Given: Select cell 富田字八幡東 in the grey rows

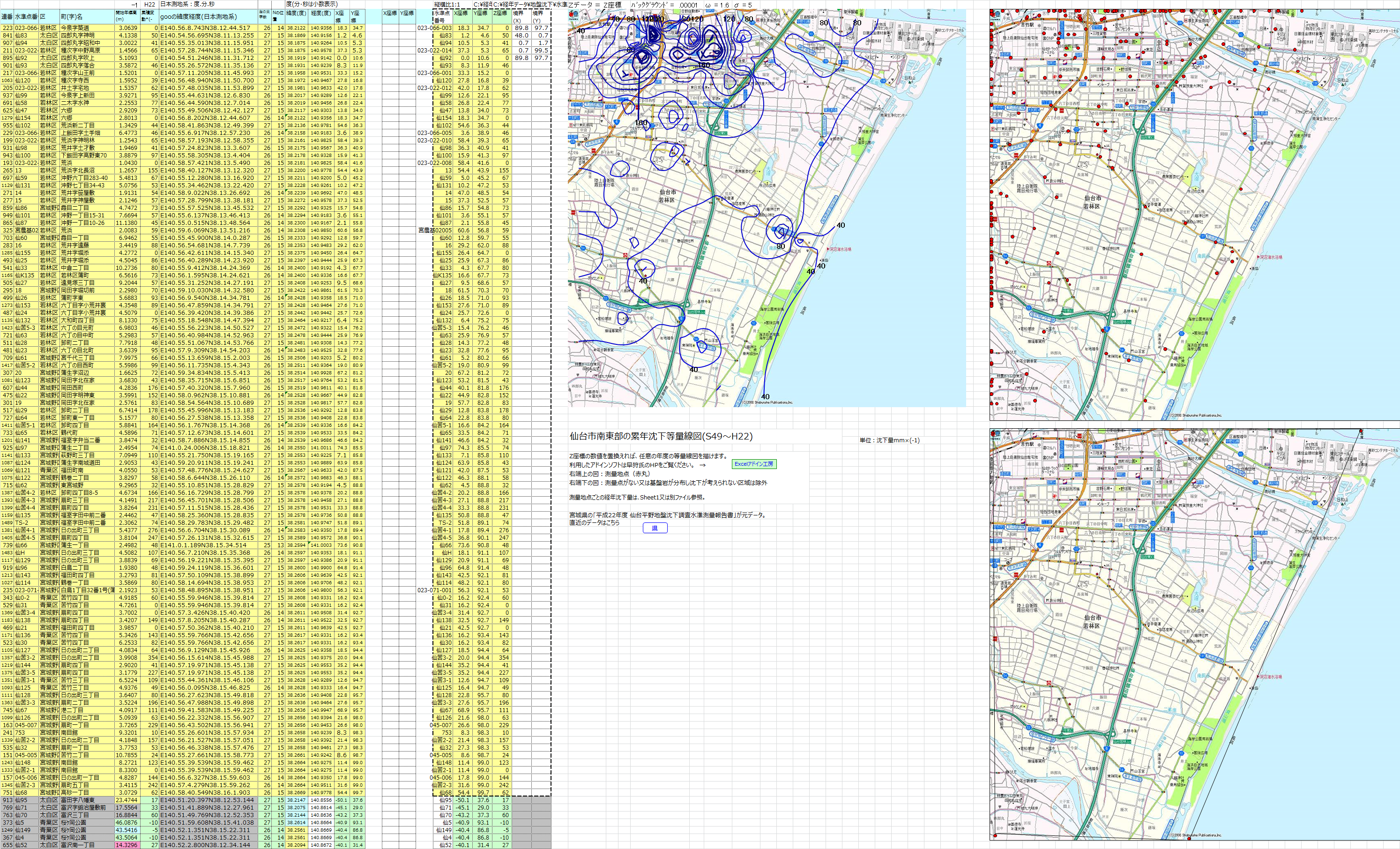Looking at the screenshot, I should [x=86, y=800].
